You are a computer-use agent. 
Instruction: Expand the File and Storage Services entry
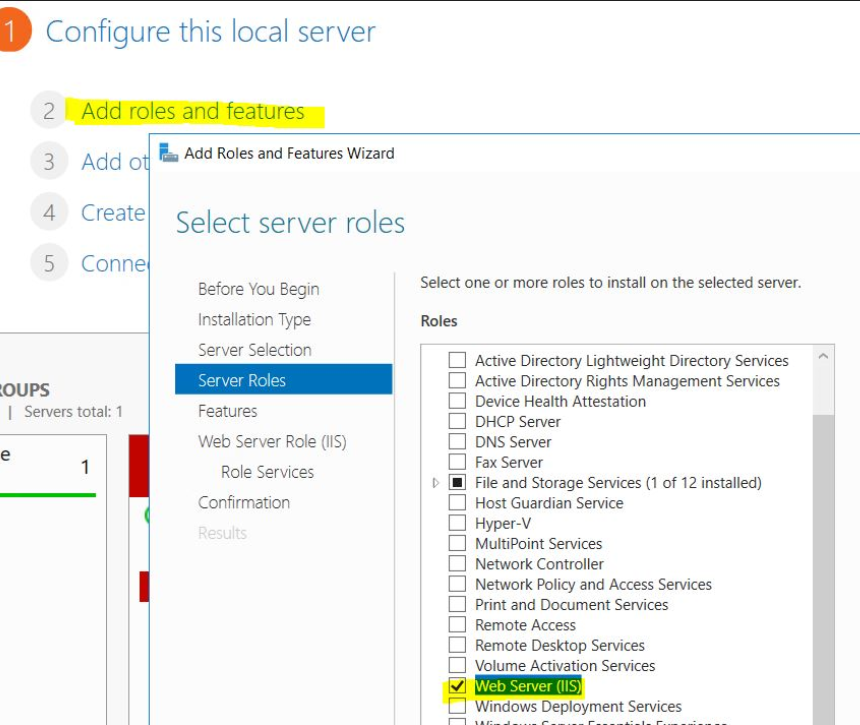434,482
